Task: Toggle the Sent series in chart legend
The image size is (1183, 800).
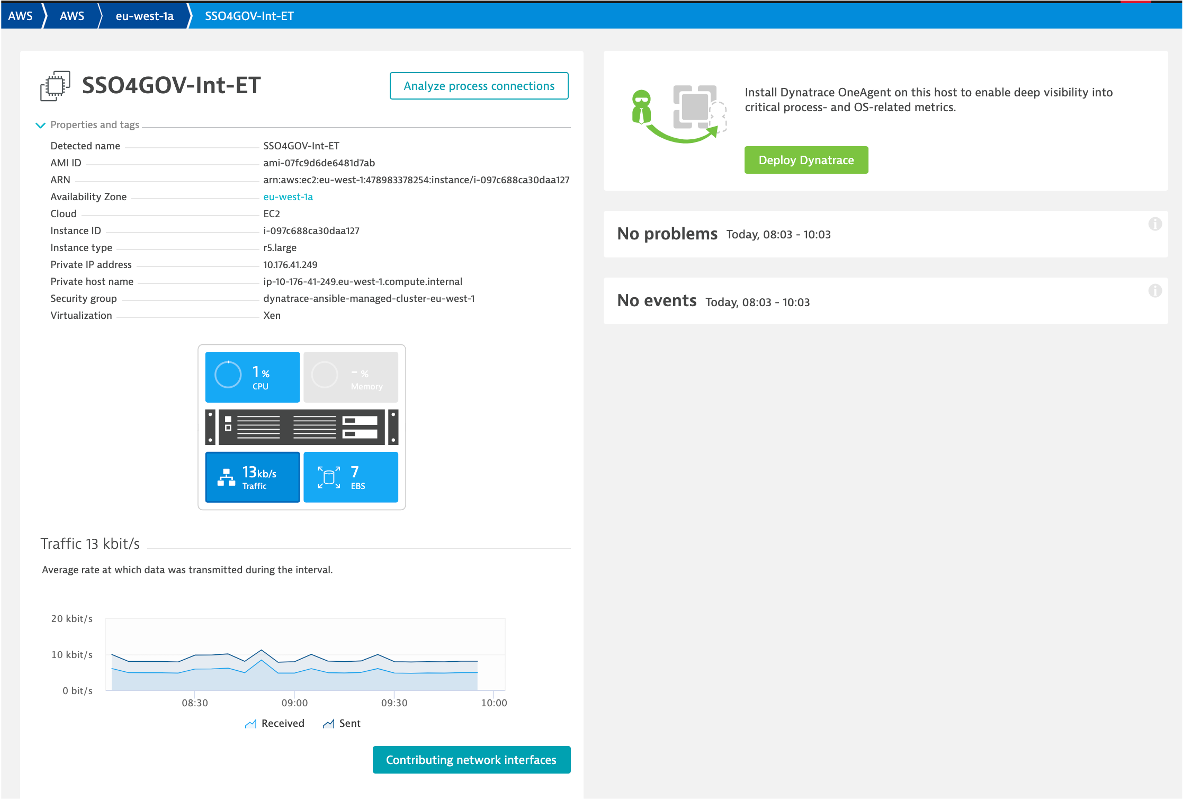Action: point(341,723)
